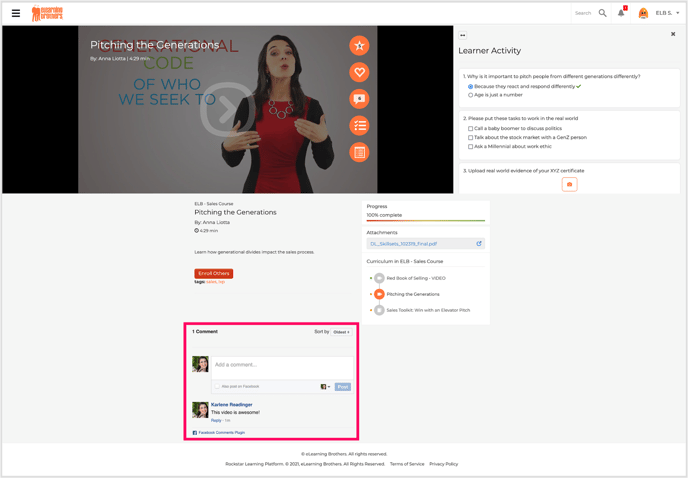Click the heart favorite icon
Screen dimensions: 688x478
(359, 72)
